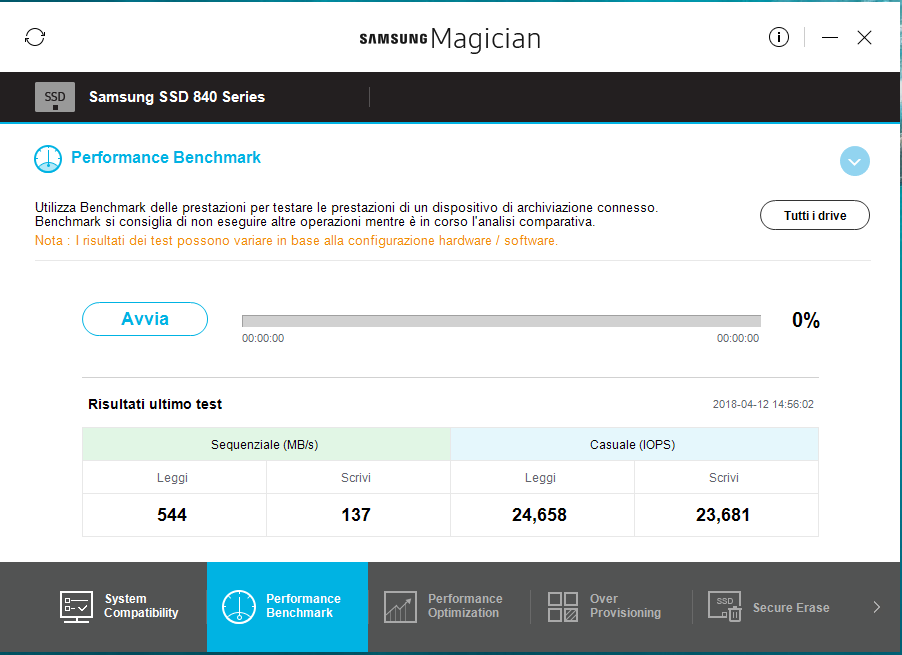Open the Over Provisioning tab
The height and width of the screenshot is (655, 902).
click(x=611, y=607)
